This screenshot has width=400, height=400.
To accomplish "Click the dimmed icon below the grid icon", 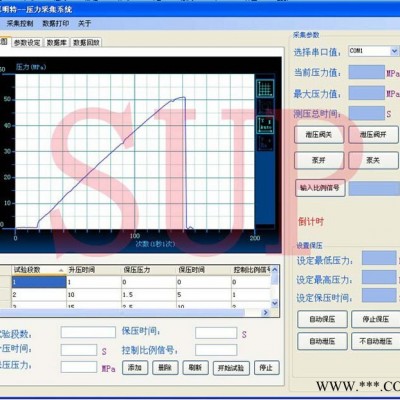I will click(x=265, y=107).
